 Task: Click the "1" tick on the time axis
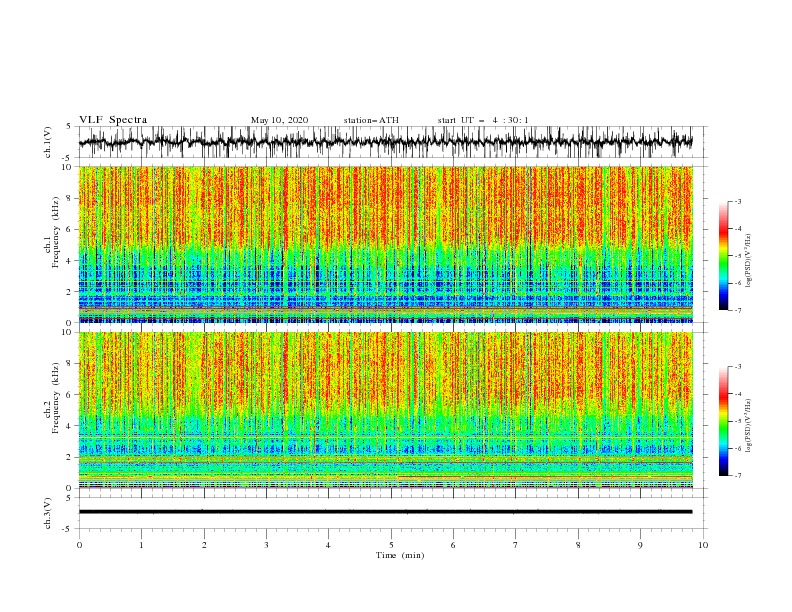[141, 545]
